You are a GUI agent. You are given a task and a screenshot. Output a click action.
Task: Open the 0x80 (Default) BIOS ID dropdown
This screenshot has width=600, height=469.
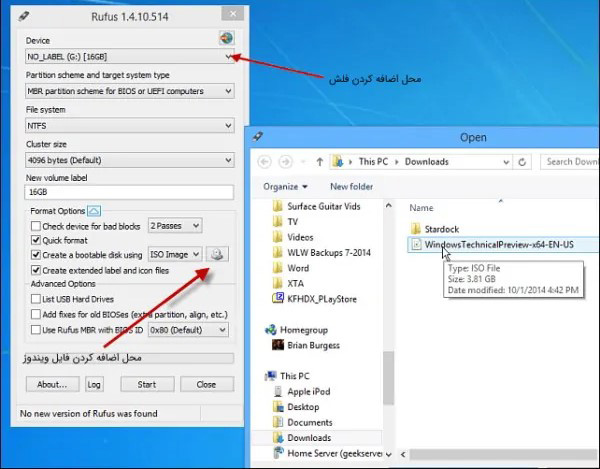point(188,330)
